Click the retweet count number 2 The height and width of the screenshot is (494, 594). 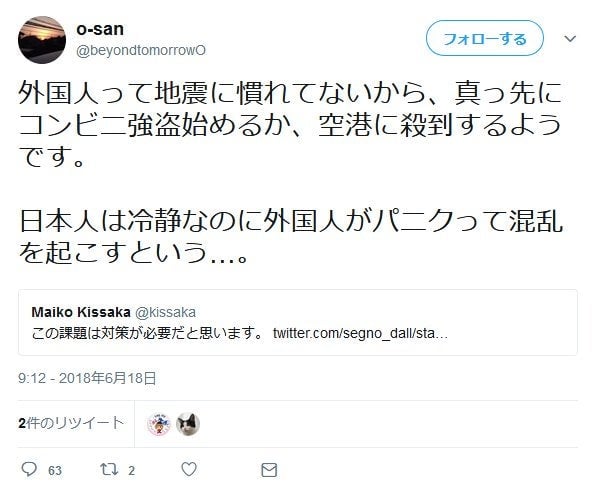[131, 471]
